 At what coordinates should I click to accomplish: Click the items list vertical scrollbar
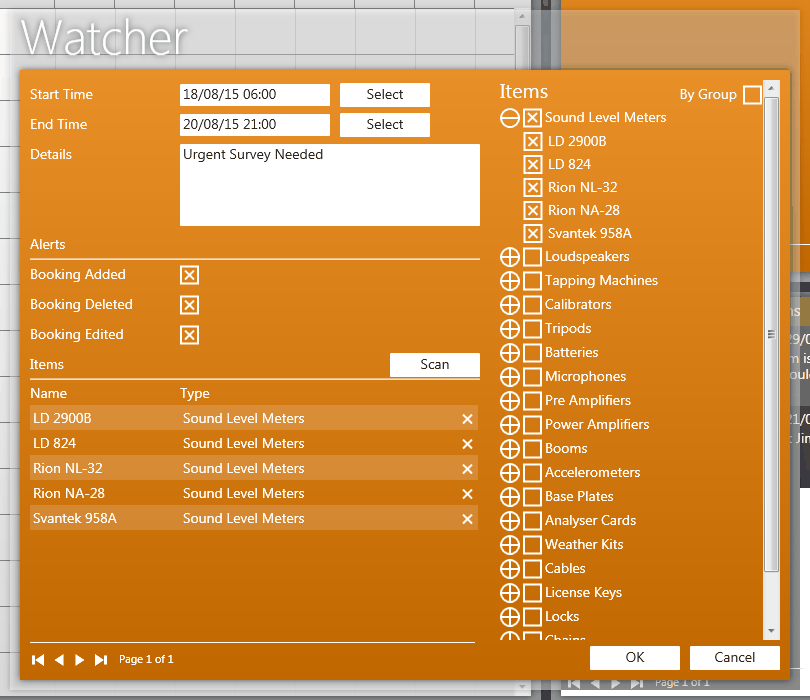tap(770, 335)
